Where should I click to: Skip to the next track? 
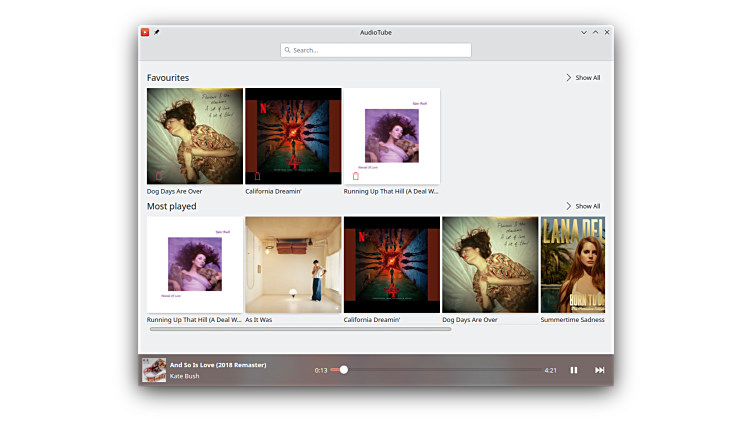600,370
